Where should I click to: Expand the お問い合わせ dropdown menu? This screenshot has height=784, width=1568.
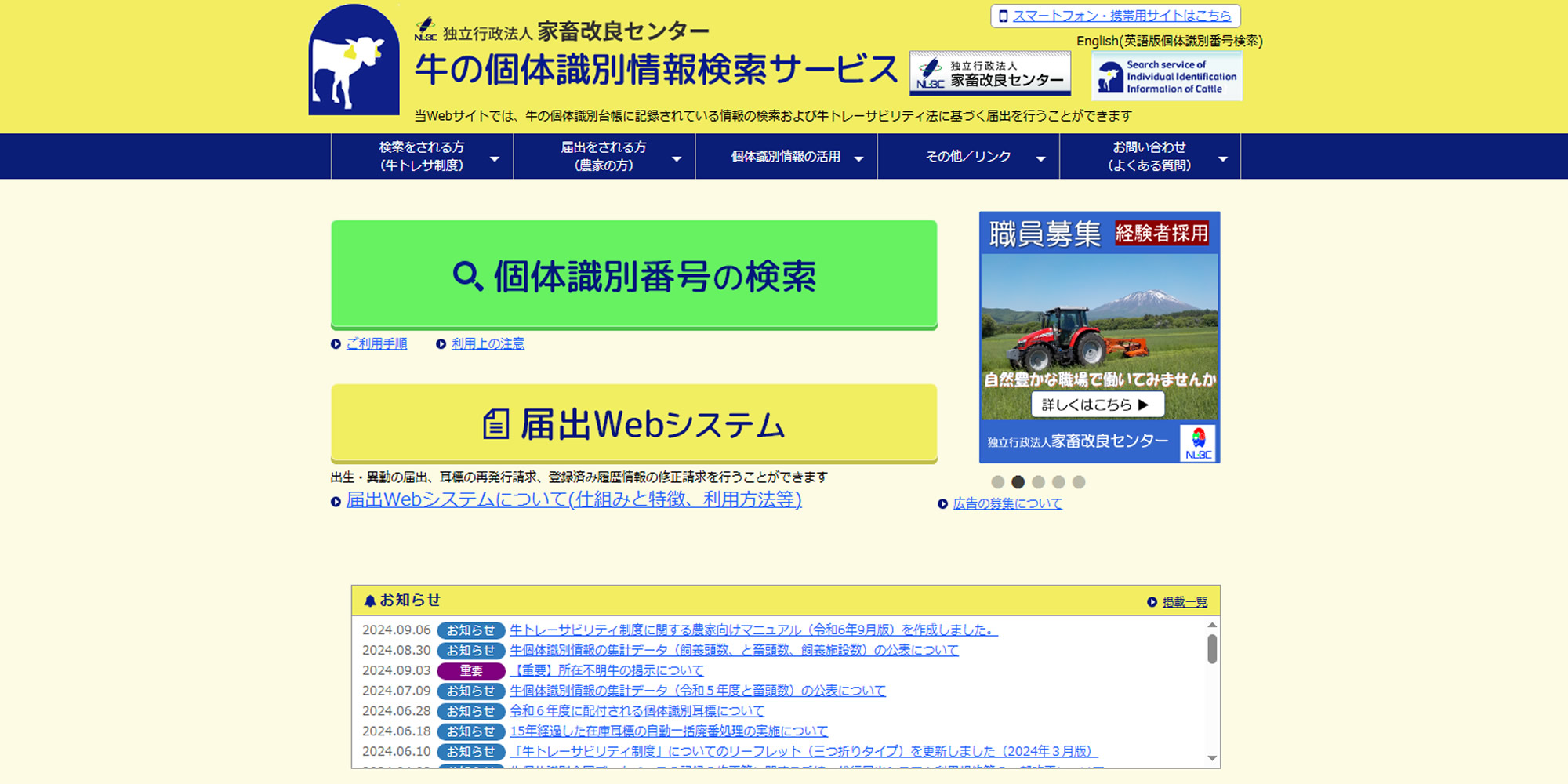point(1149,156)
